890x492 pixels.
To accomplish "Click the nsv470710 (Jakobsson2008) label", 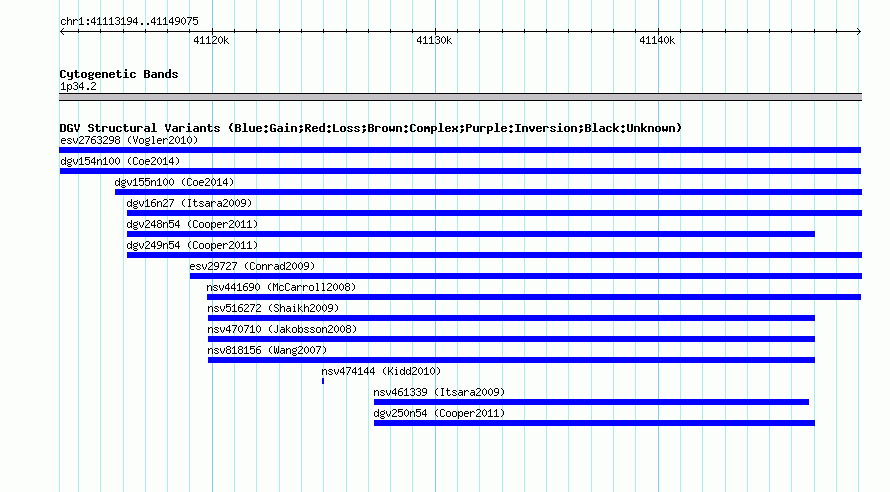I will pos(282,329).
